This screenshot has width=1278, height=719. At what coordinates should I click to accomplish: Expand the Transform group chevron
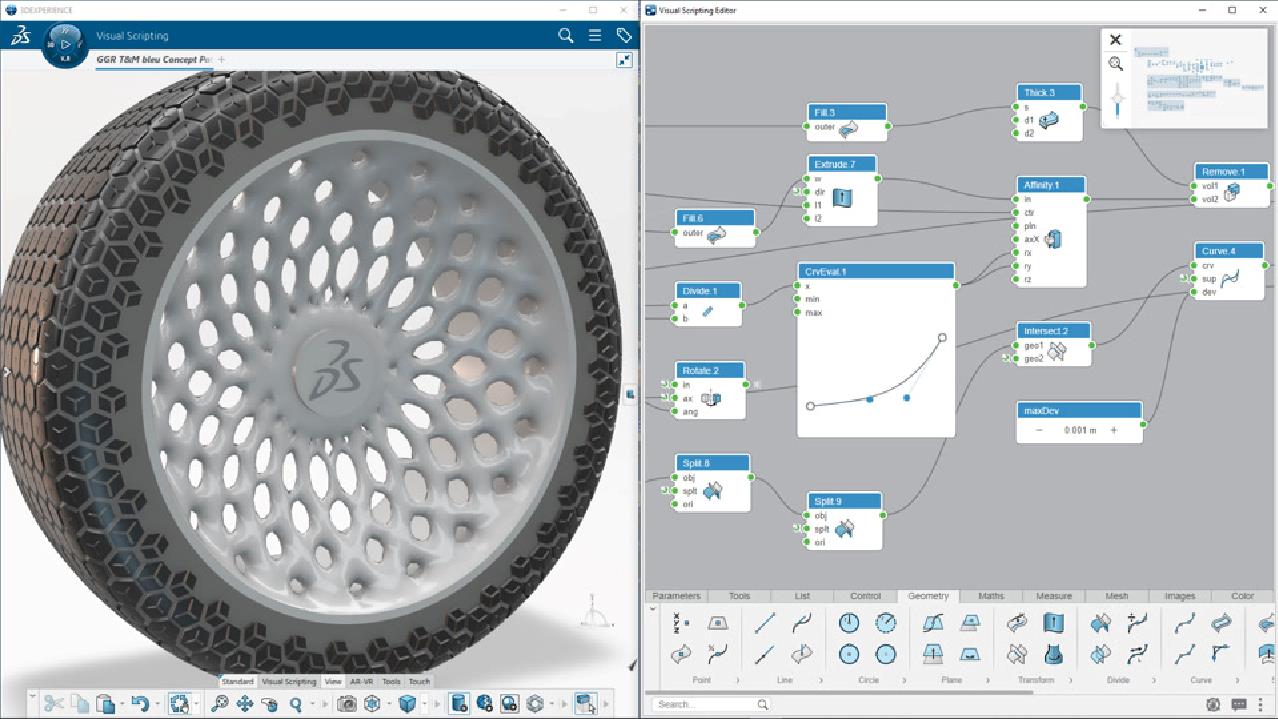[x=1072, y=680]
